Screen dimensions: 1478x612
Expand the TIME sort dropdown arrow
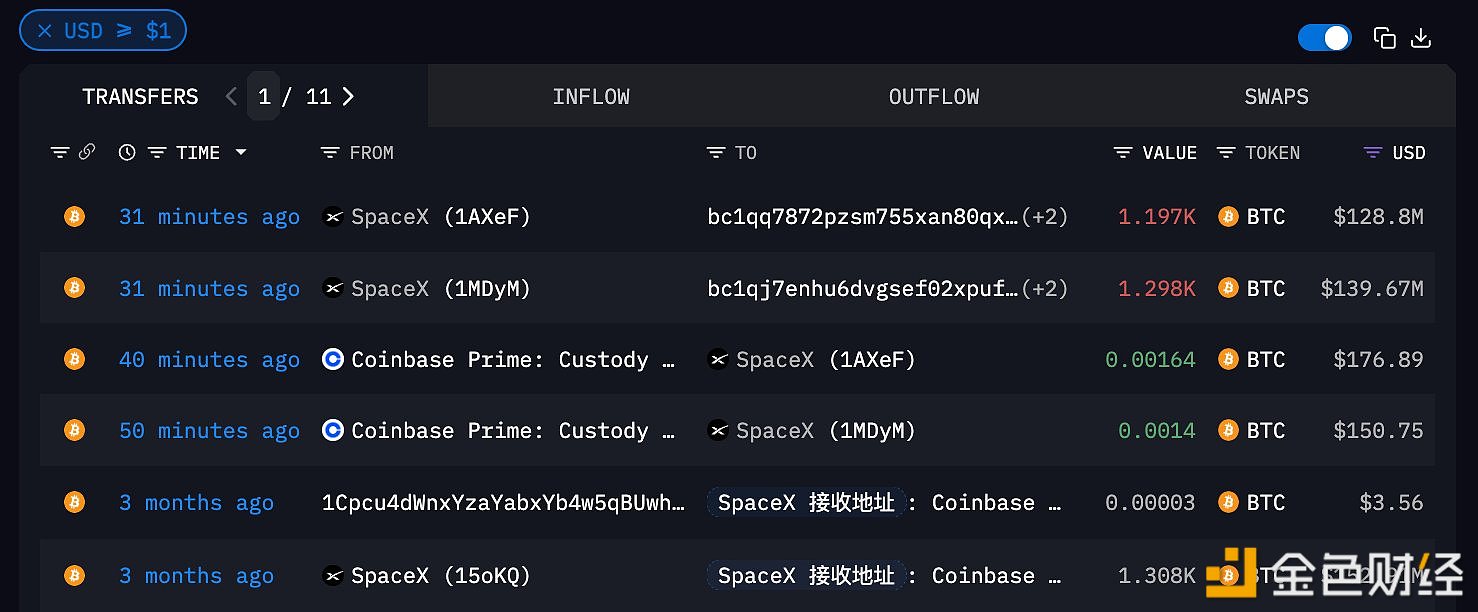point(241,152)
